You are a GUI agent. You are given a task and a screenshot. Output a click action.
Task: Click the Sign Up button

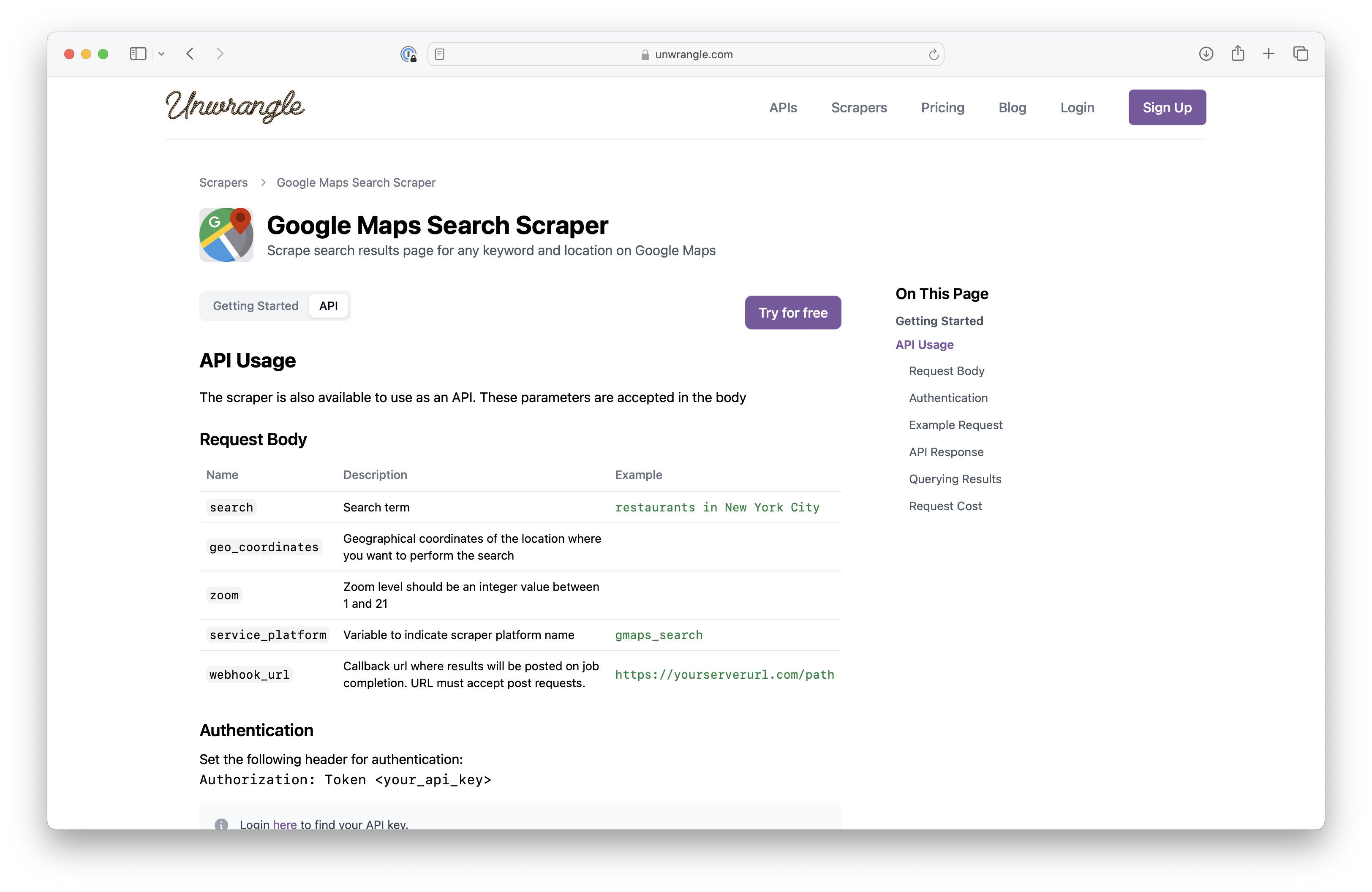(x=1168, y=107)
